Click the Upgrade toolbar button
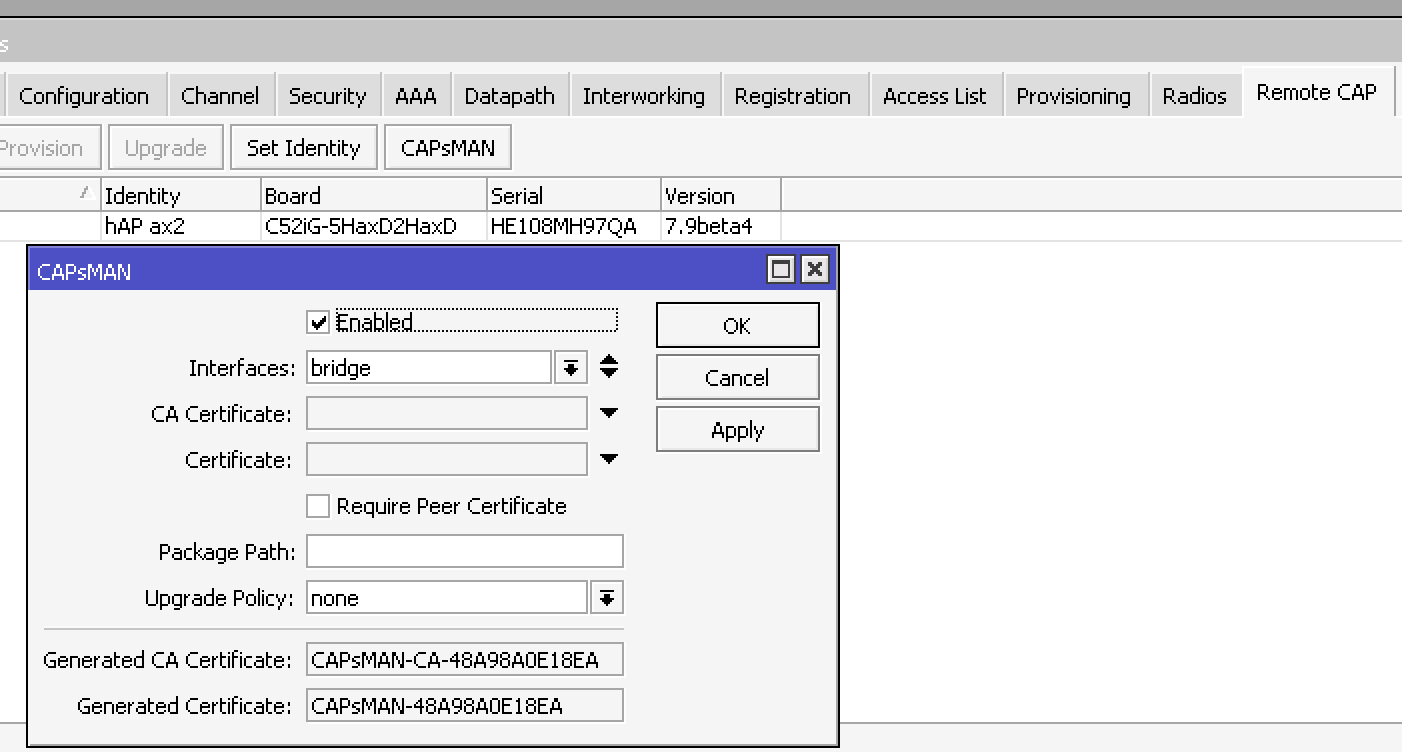 pyautogui.click(x=165, y=148)
